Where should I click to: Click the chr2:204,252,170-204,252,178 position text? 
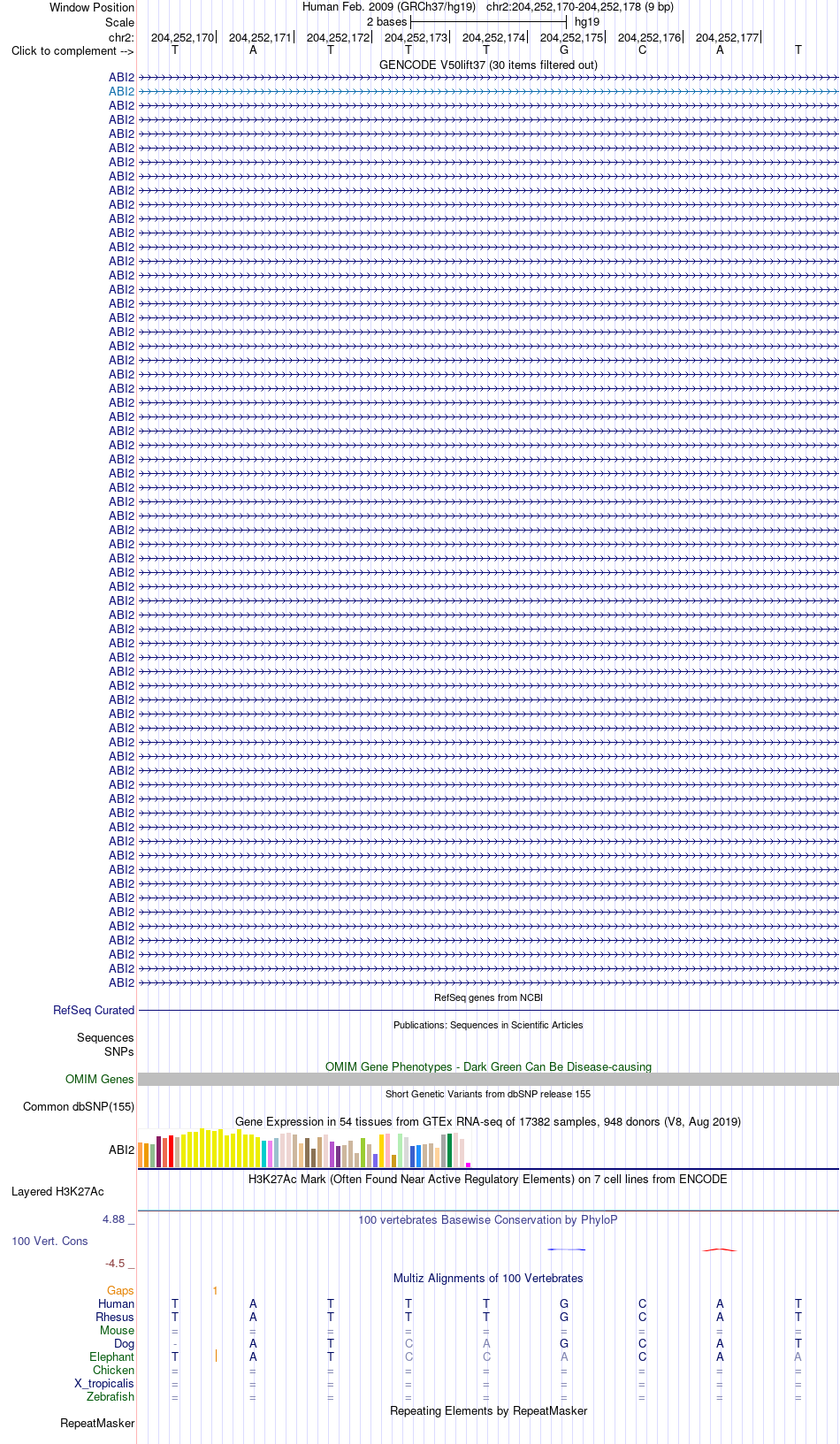[580, 6]
